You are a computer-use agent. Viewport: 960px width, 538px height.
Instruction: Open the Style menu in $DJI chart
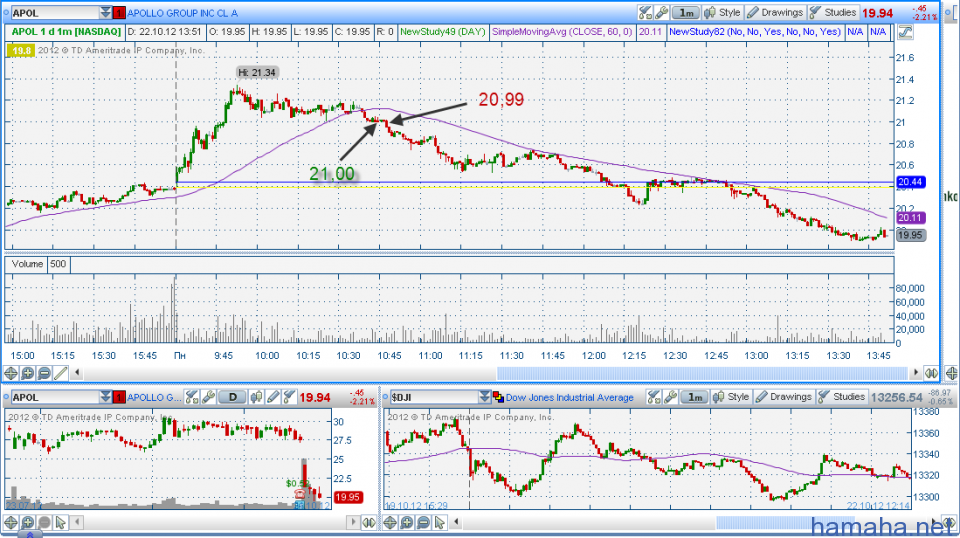(731, 397)
